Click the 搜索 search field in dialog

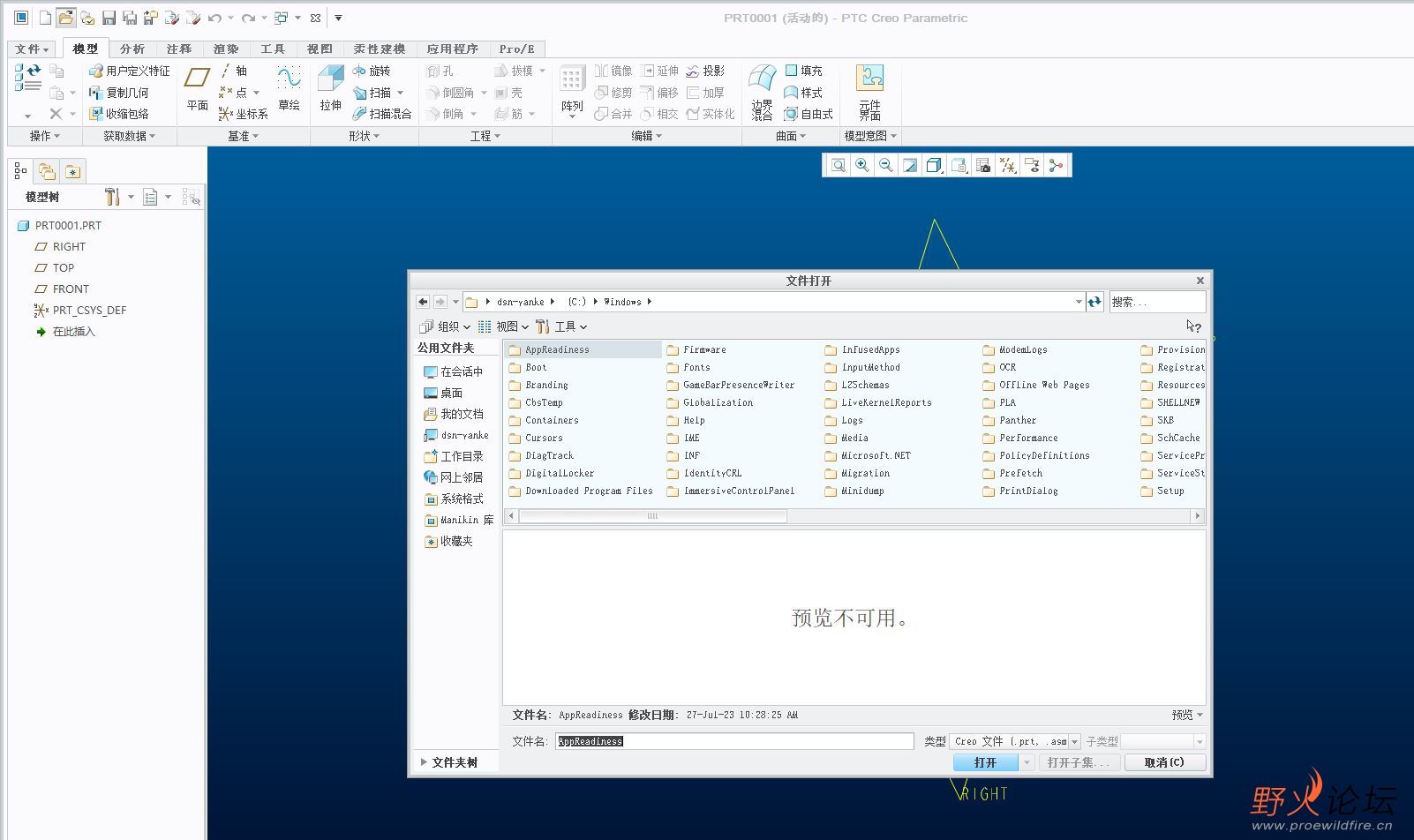(1157, 302)
